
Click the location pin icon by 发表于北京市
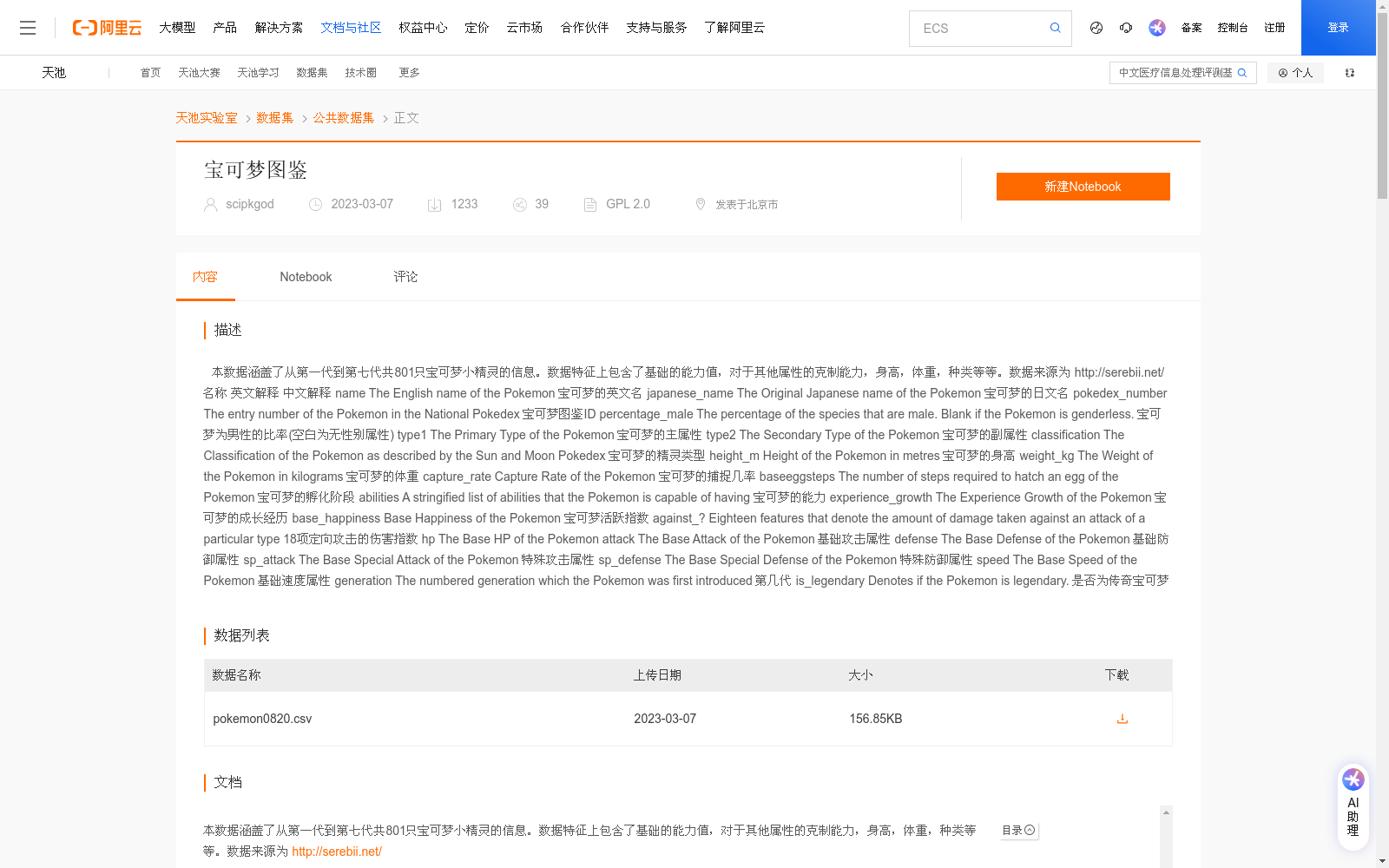[701, 204]
